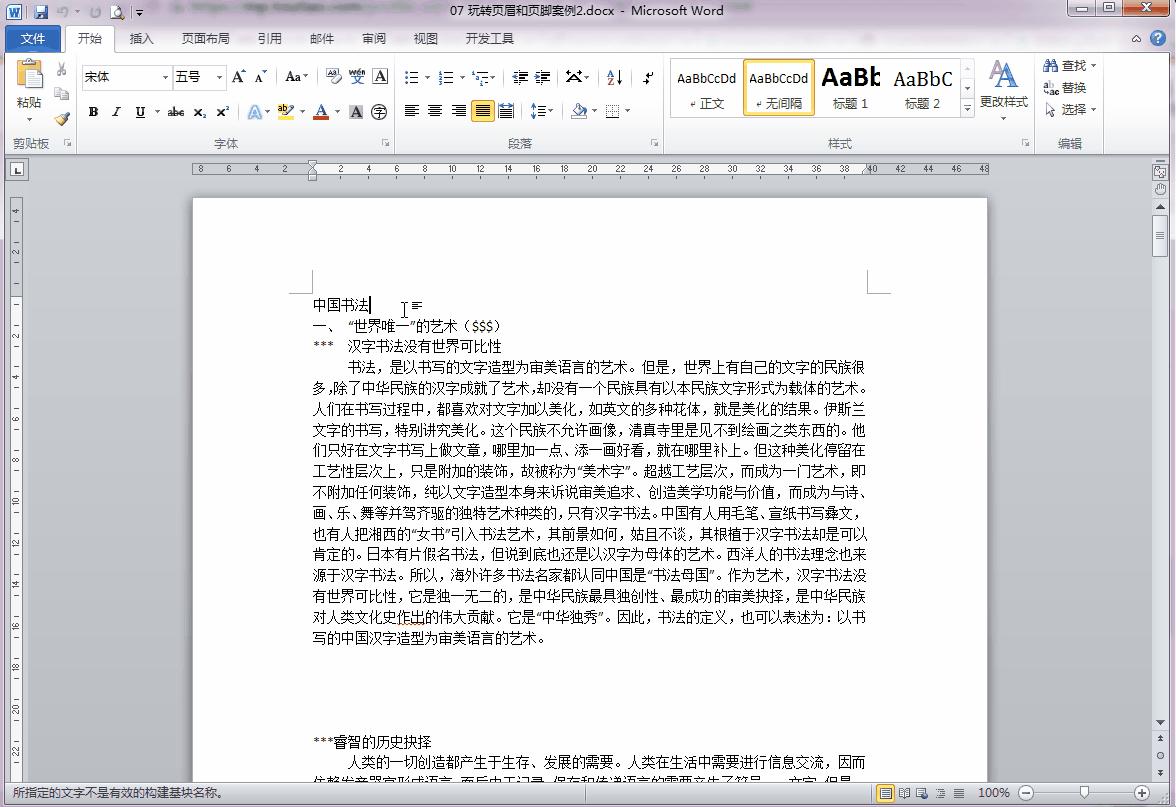
Task: Click the 无间隔 style thumbnail
Action: 778,85
